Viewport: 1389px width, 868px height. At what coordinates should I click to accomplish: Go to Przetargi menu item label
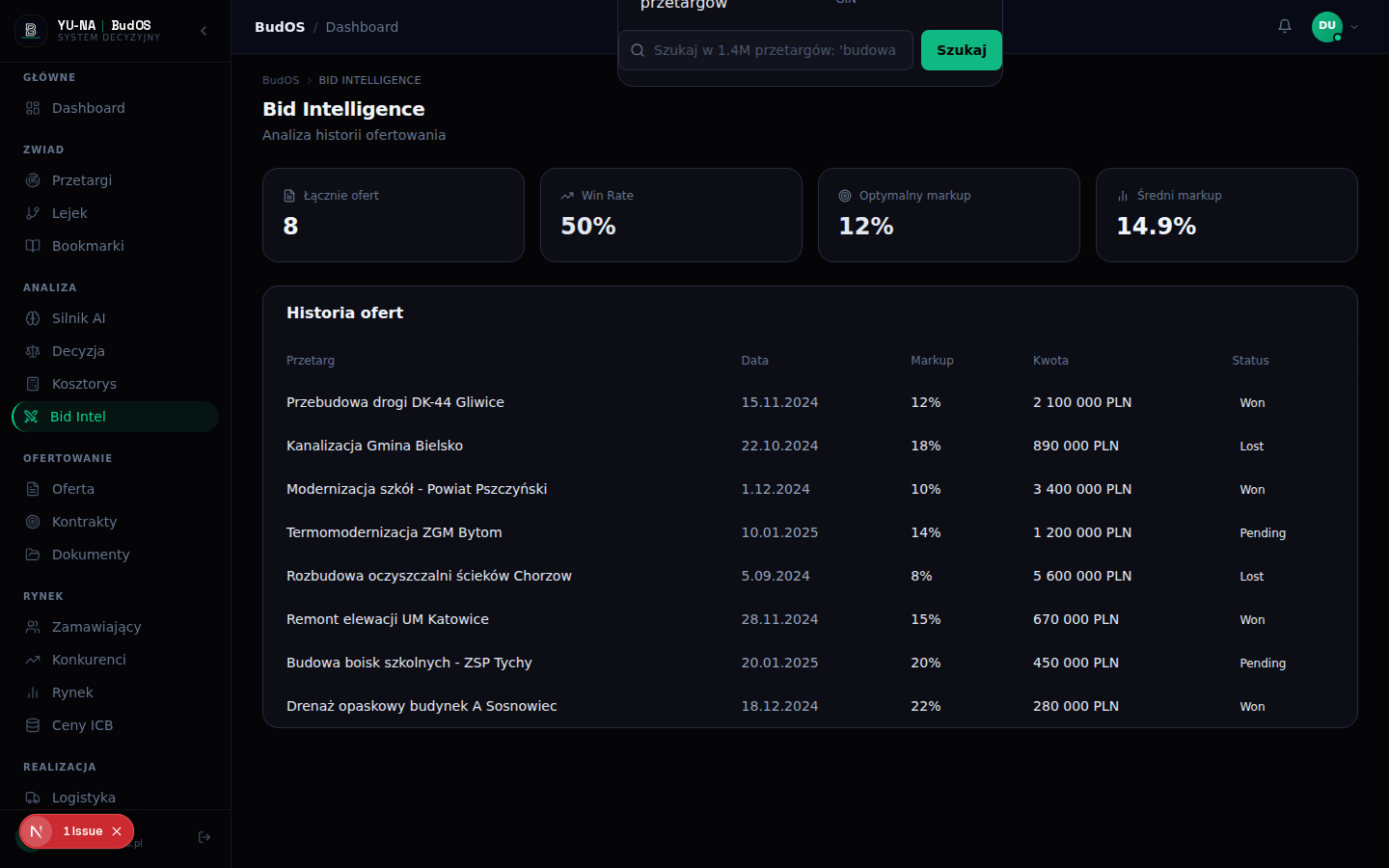click(82, 180)
